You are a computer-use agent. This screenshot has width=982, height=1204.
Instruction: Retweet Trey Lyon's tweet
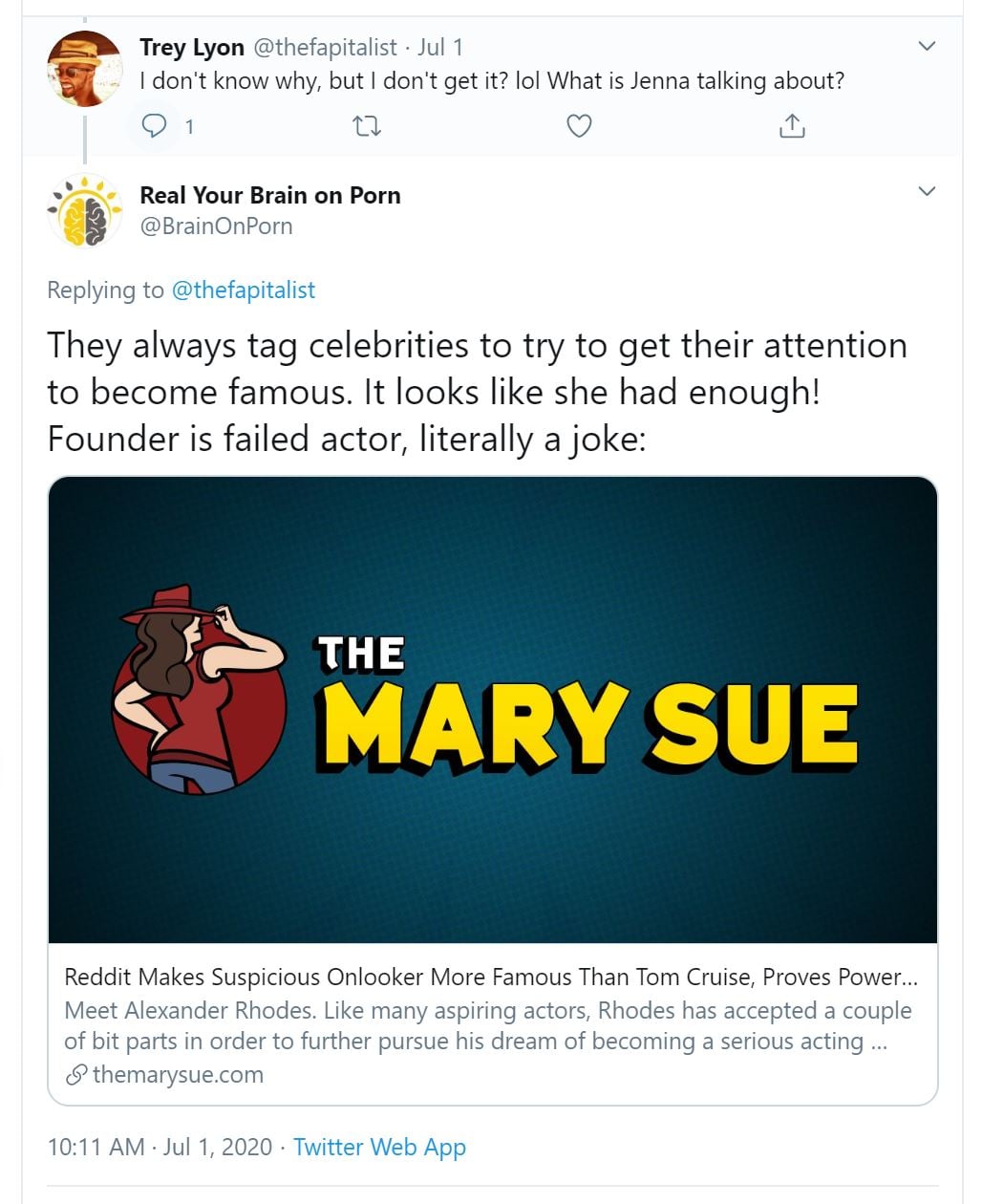tap(367, 126)
